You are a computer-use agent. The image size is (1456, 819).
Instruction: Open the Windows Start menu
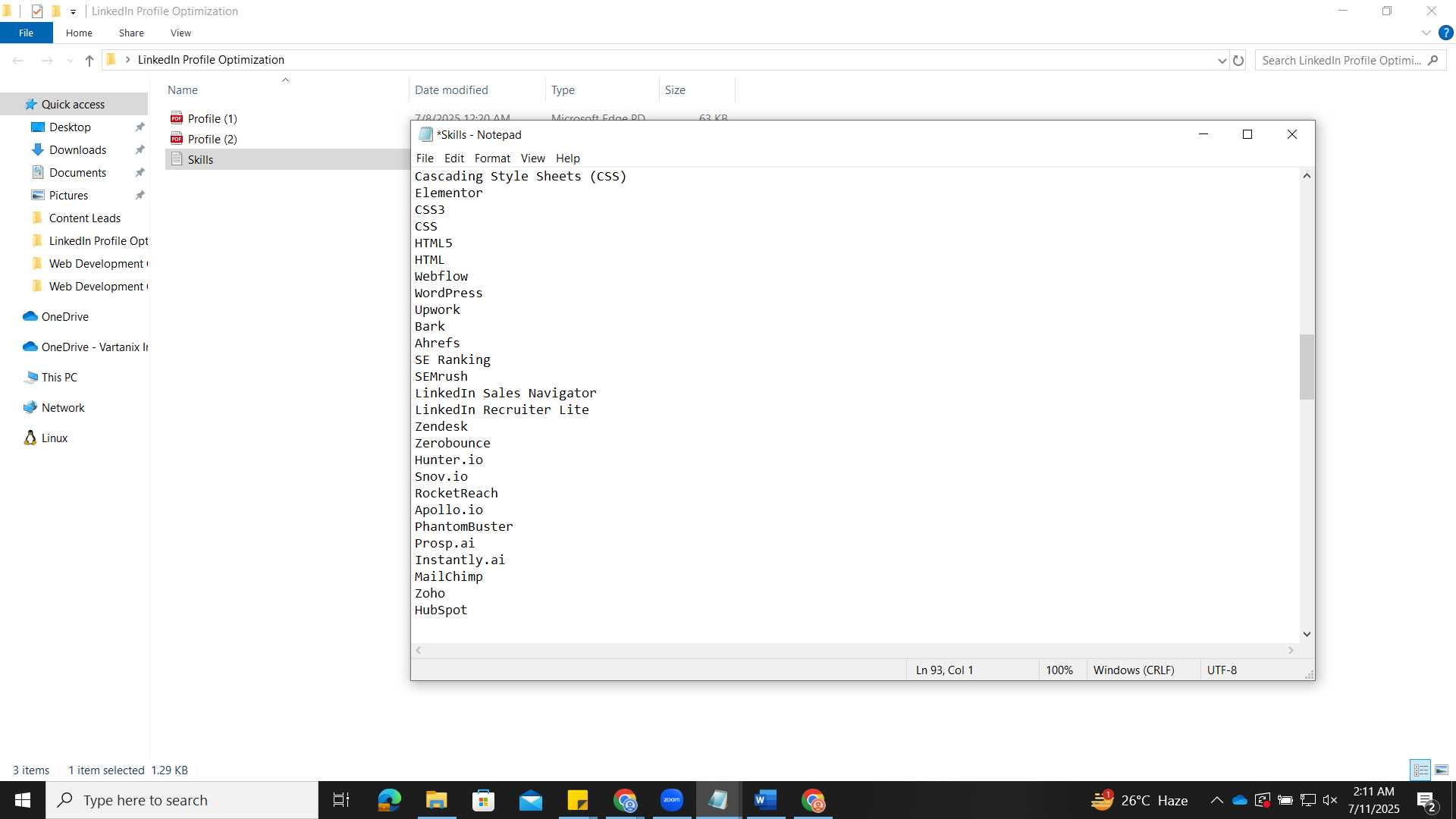pos(23,800)
